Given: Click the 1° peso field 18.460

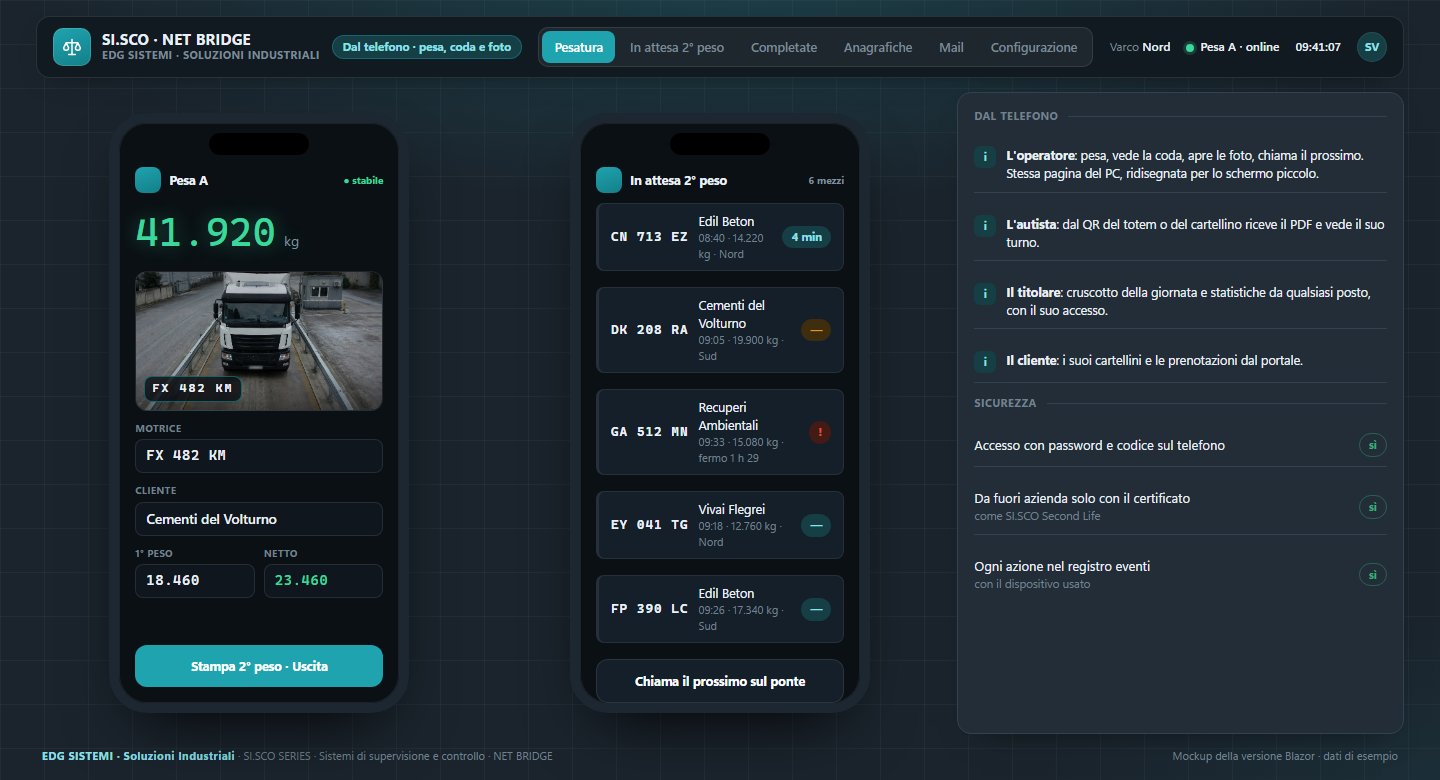Looking at the screenshot, I should (x=195, y=580).
